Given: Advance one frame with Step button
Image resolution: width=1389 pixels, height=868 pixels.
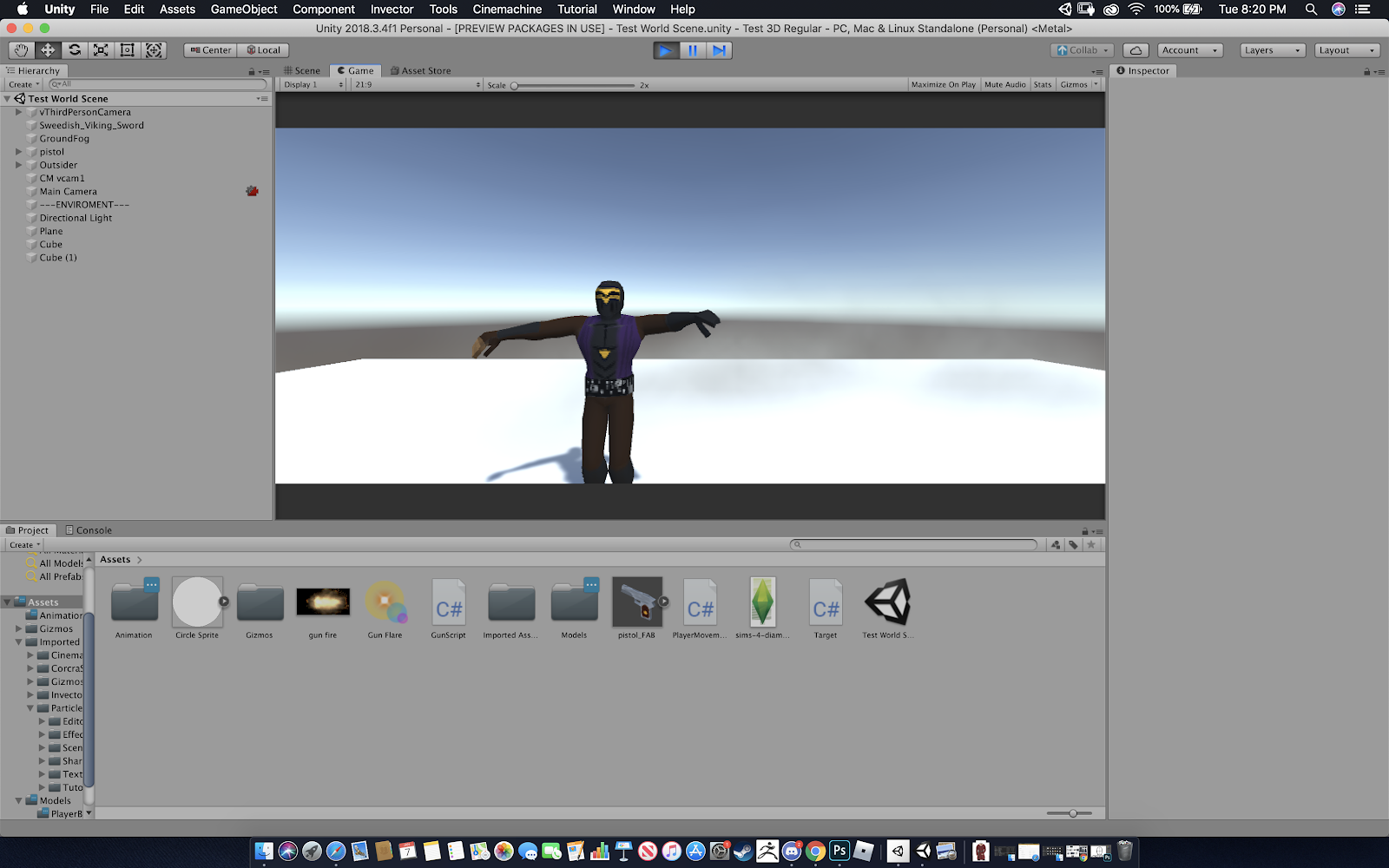Looking at the screenshot, I should (719, 50).
